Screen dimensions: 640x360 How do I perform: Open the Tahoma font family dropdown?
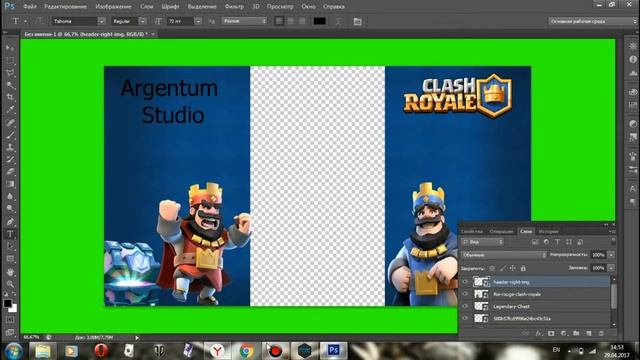coord(102,21)
